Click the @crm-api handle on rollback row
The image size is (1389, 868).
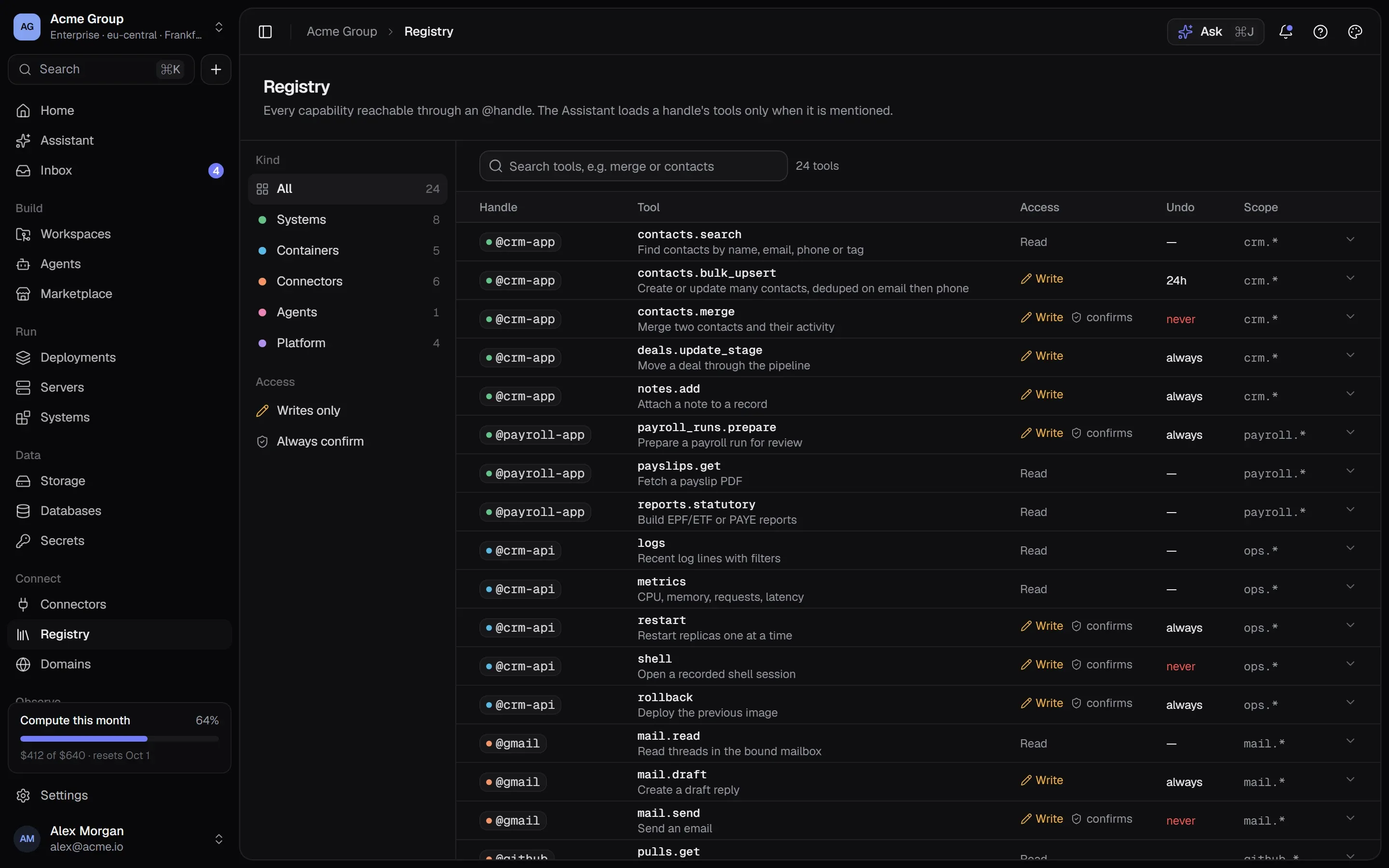tap(520, 705)
